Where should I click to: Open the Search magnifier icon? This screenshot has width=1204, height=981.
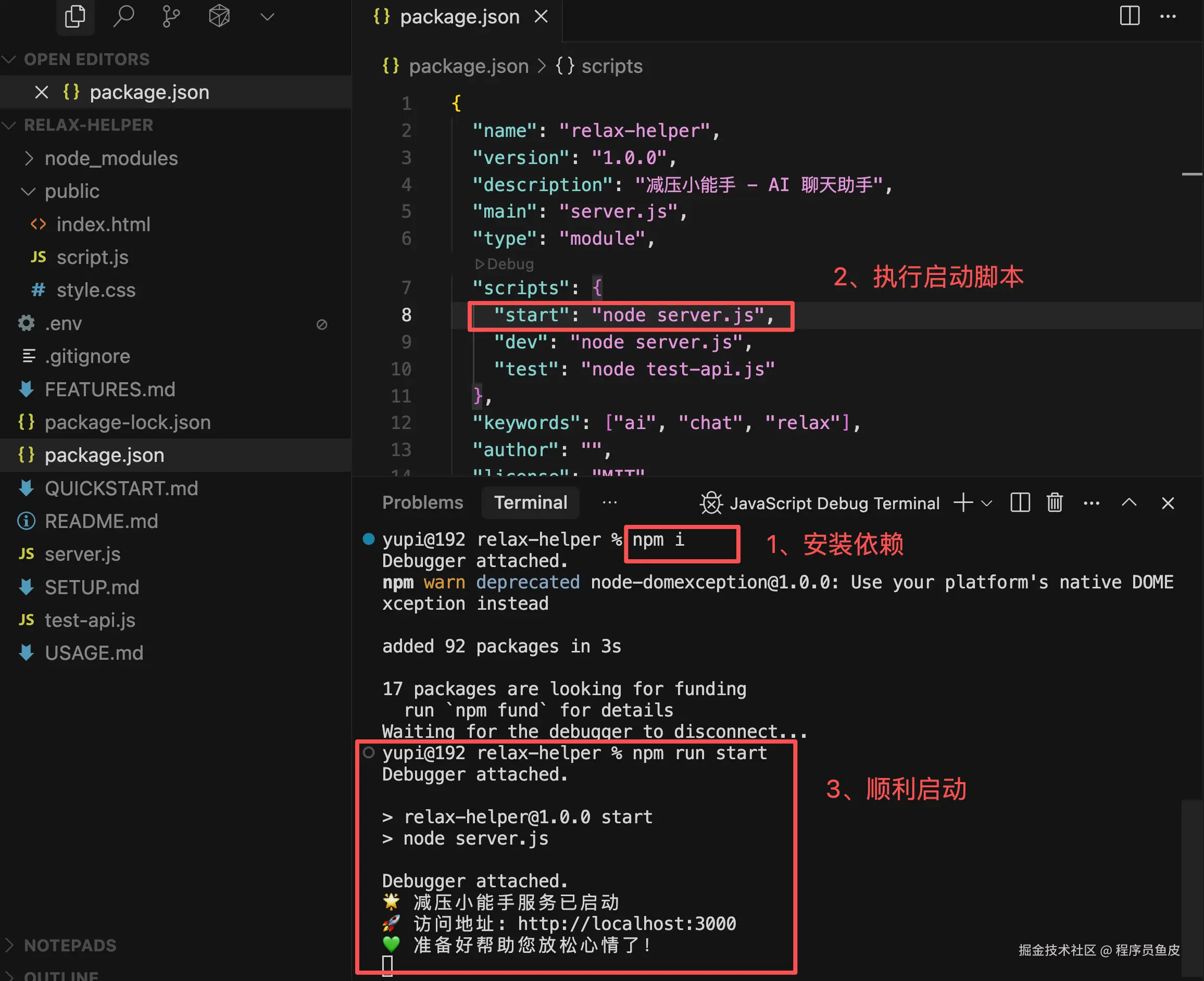pyautogui.click(x=123, y=17)
